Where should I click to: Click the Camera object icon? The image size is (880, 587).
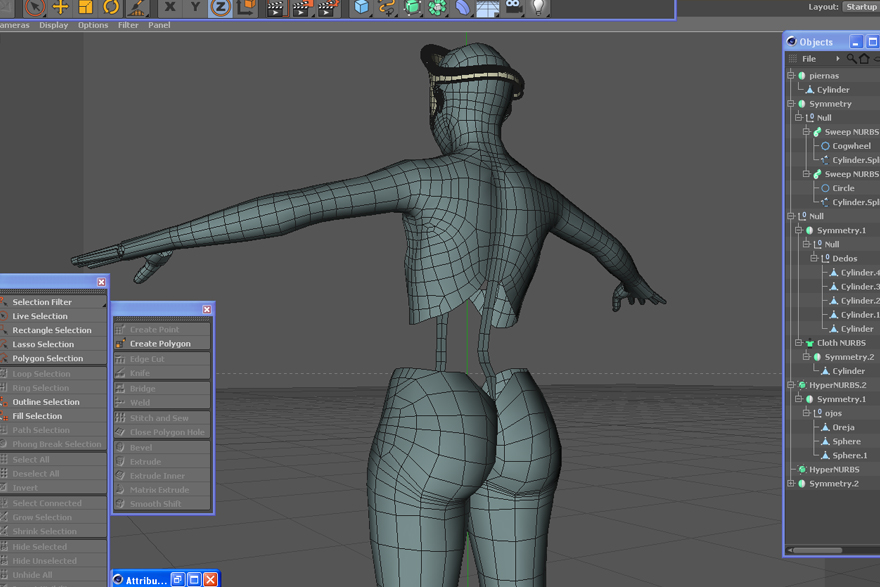click(513, 7)
